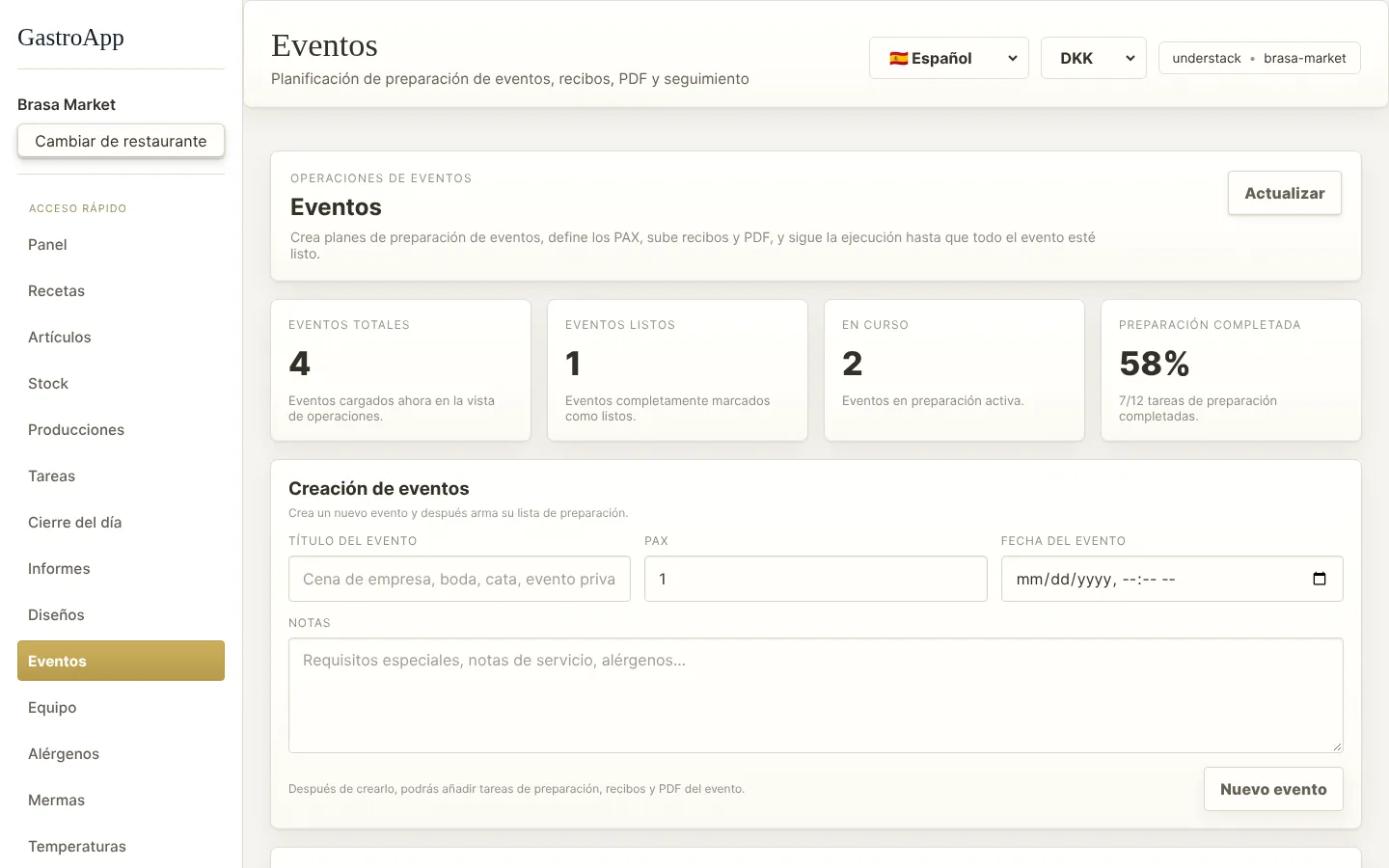Open Diseños in the sidebar

(x=121, y=615)
